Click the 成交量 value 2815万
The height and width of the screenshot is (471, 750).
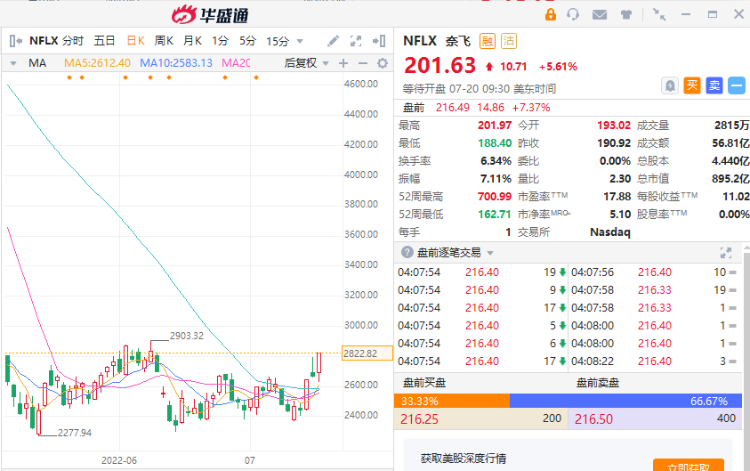point(732,125)
